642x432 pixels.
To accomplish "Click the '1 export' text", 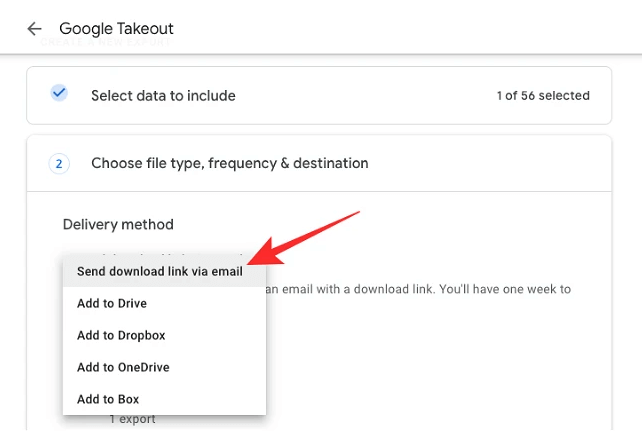I will (133, 419).
